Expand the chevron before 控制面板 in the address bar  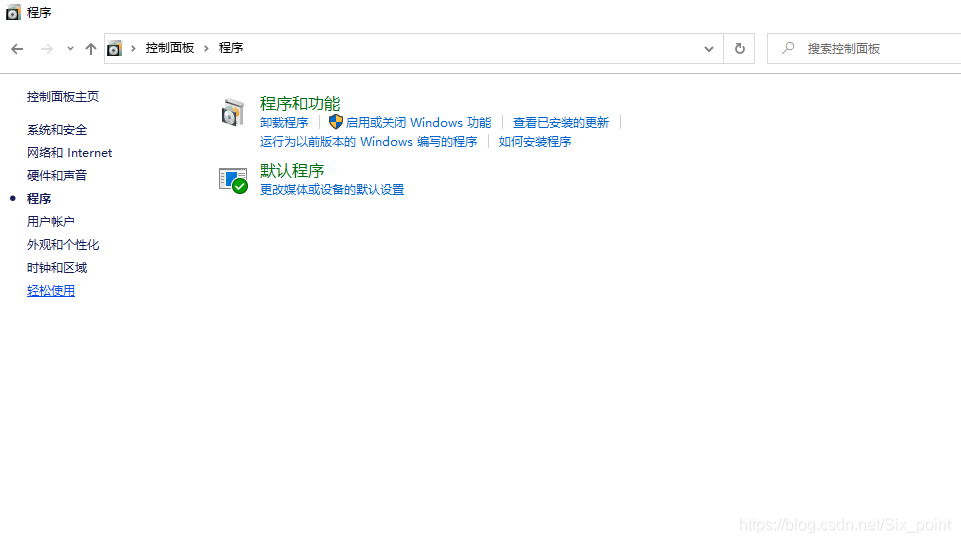click(133, 48)
